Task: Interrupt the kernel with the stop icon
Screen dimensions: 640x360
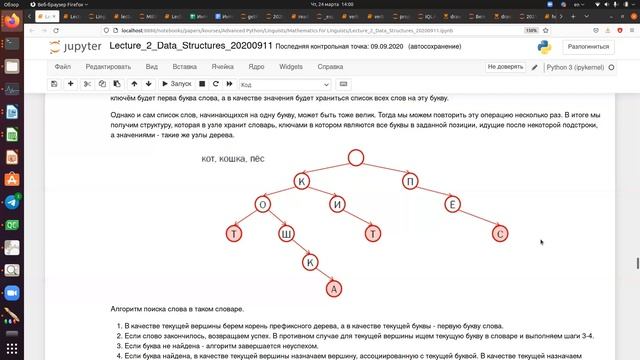Action: 202,84
